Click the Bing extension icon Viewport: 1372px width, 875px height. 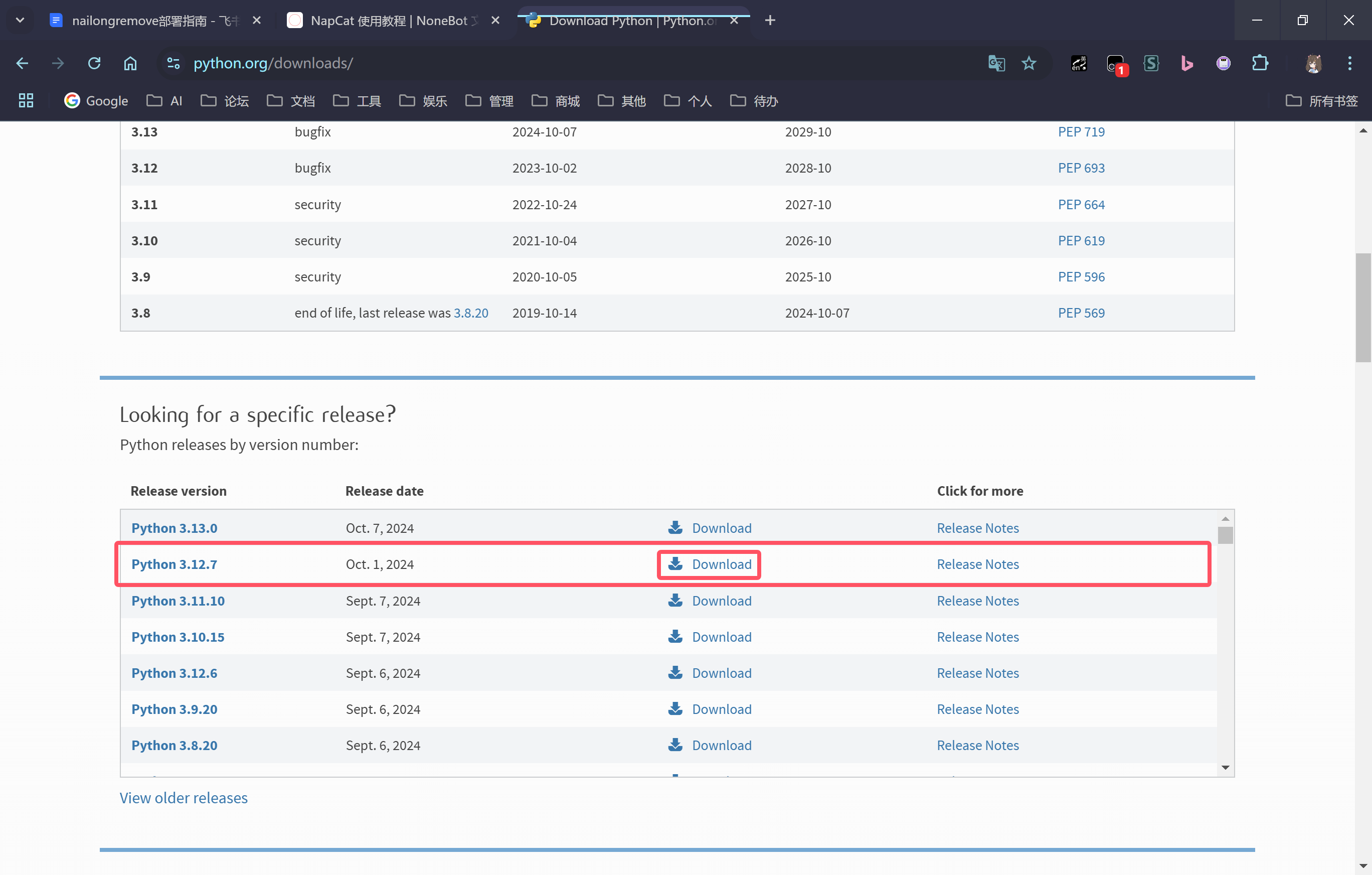(x=1187, y=63)
